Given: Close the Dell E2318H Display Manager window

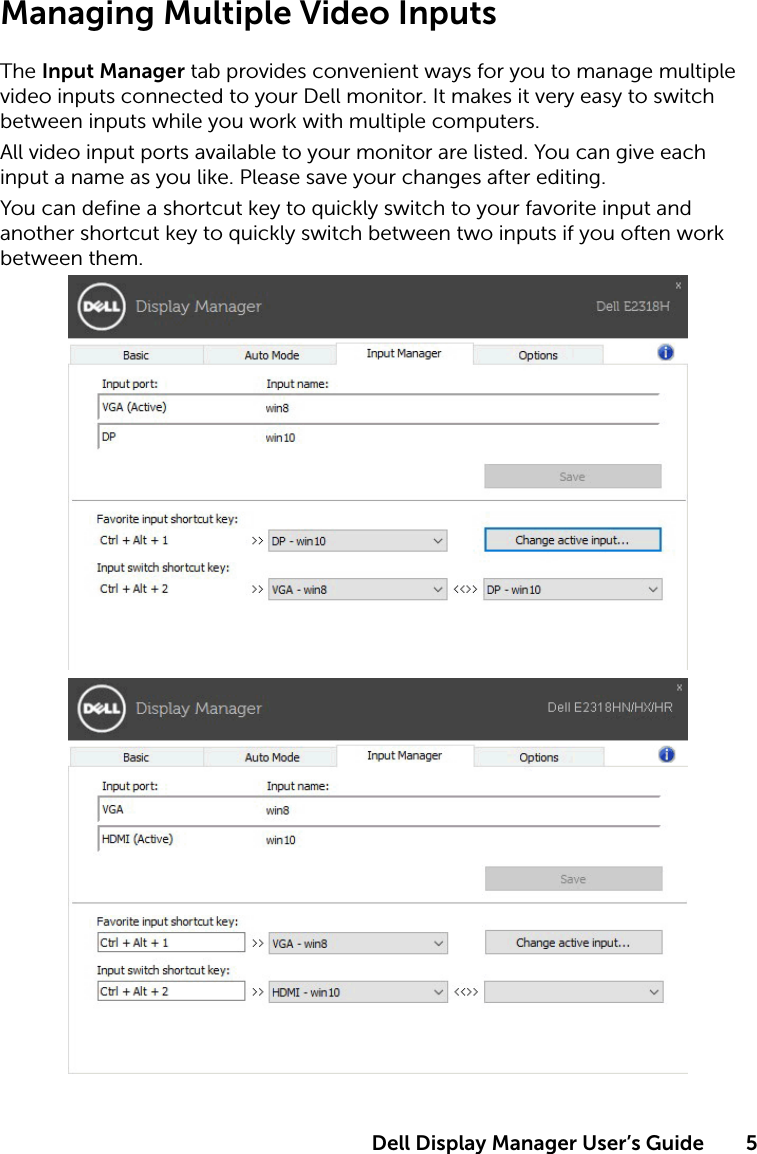Looking at the screenshot, I should (x=678, y=285).
